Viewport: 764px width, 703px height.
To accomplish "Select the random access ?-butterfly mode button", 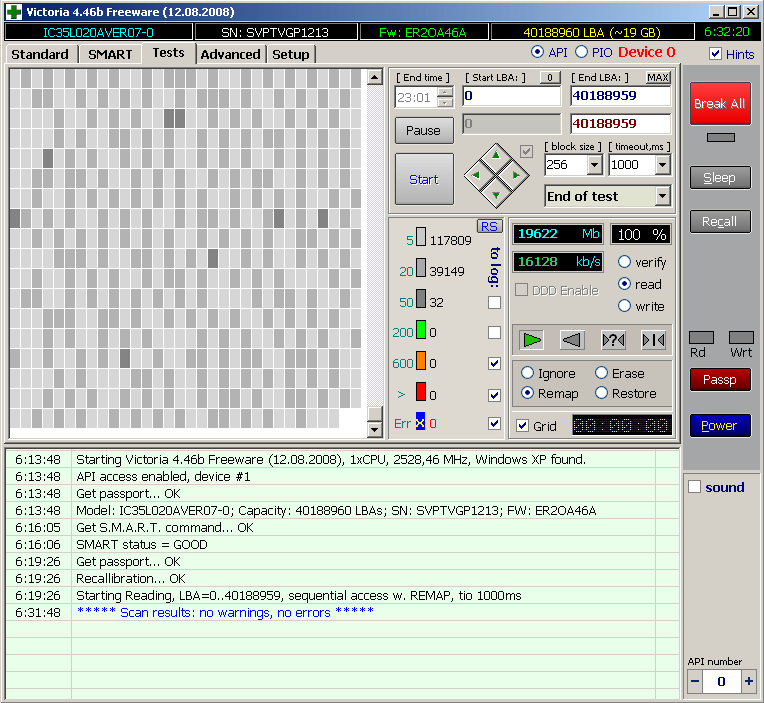I will click(x=613, y=340).
